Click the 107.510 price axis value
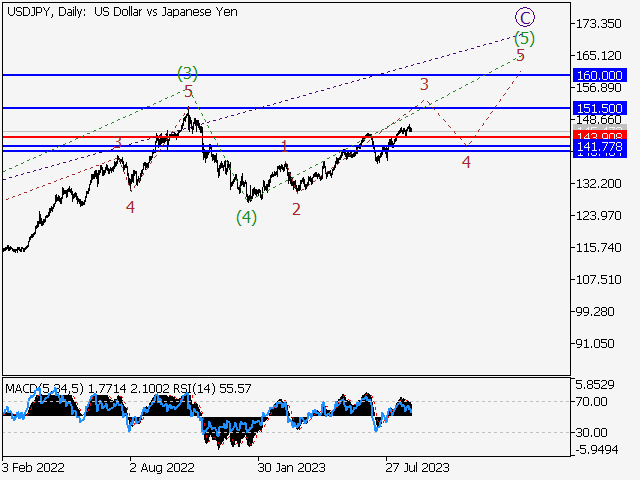 point(598,280)
